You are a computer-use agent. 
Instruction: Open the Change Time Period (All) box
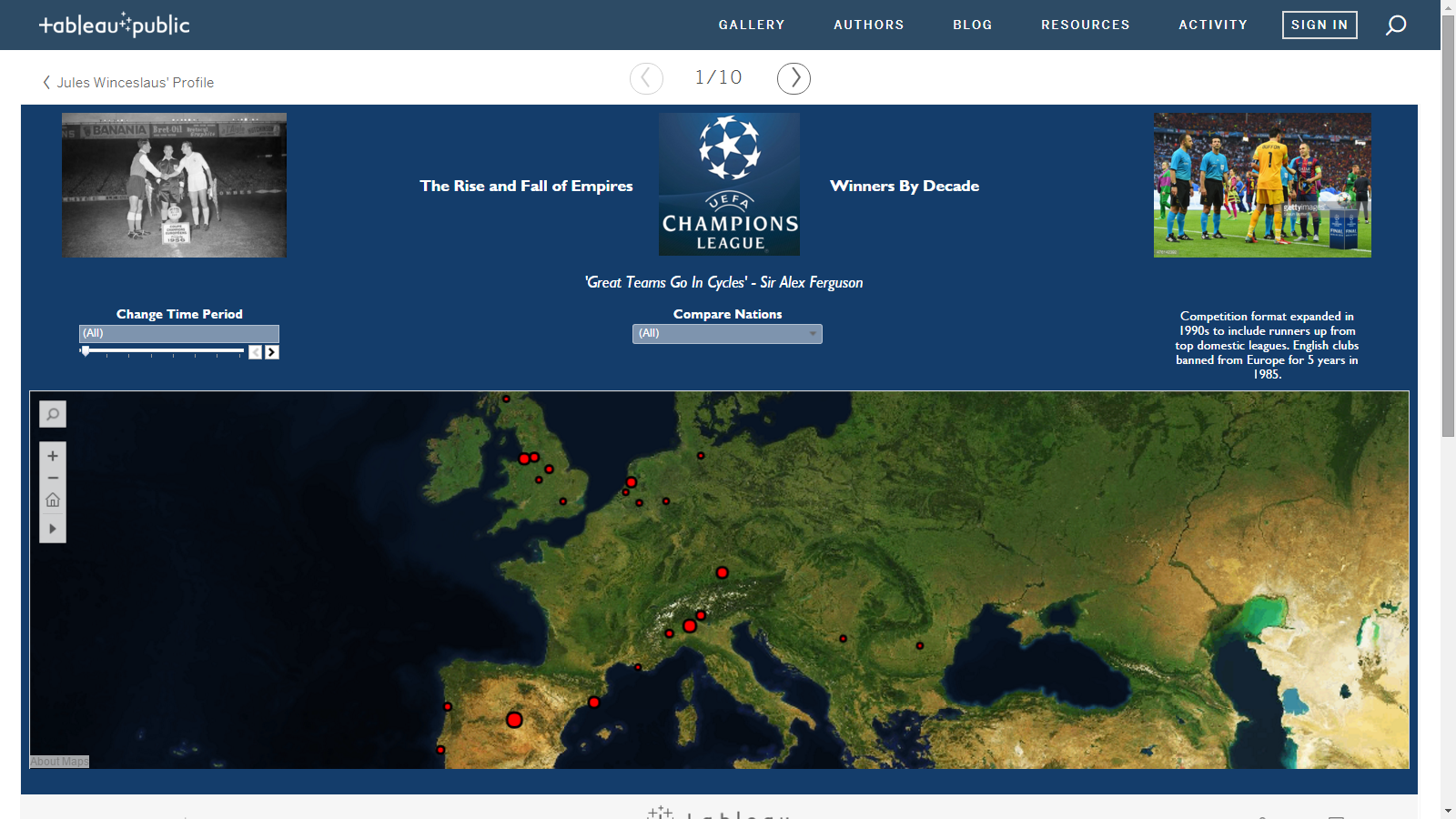tap(179, 333)
